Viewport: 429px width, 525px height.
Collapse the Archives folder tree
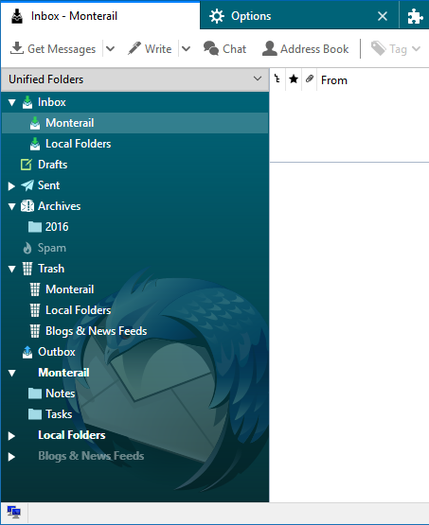[x=12, y=206]
